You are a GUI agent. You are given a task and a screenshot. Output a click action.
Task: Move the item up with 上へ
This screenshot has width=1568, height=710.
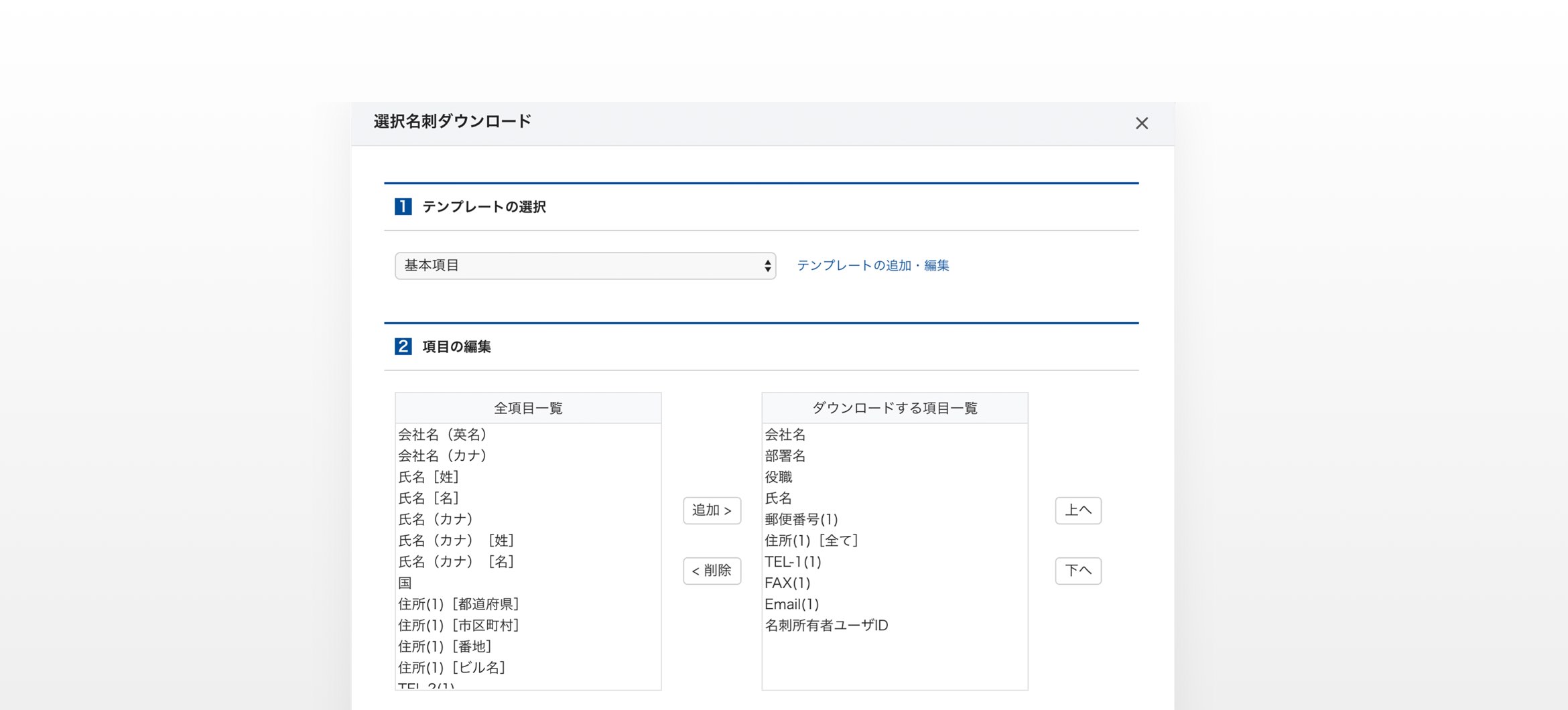click(1078, 510)
